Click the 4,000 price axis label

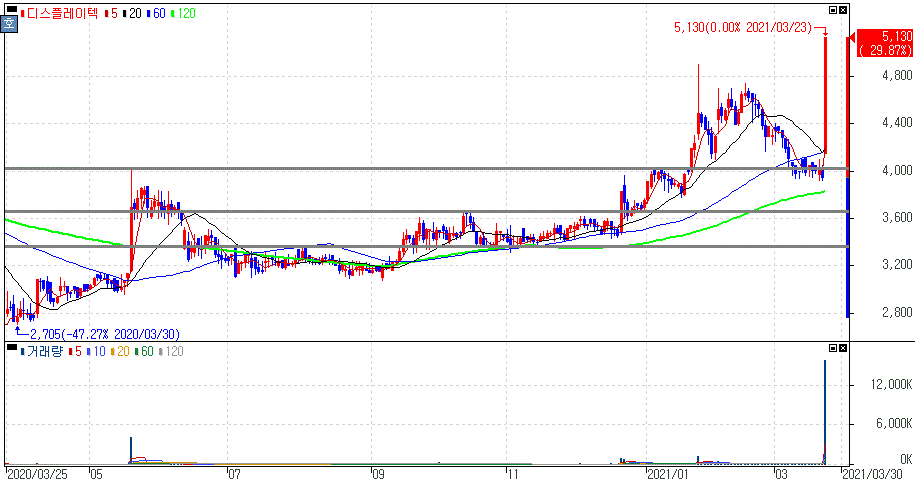897,170
